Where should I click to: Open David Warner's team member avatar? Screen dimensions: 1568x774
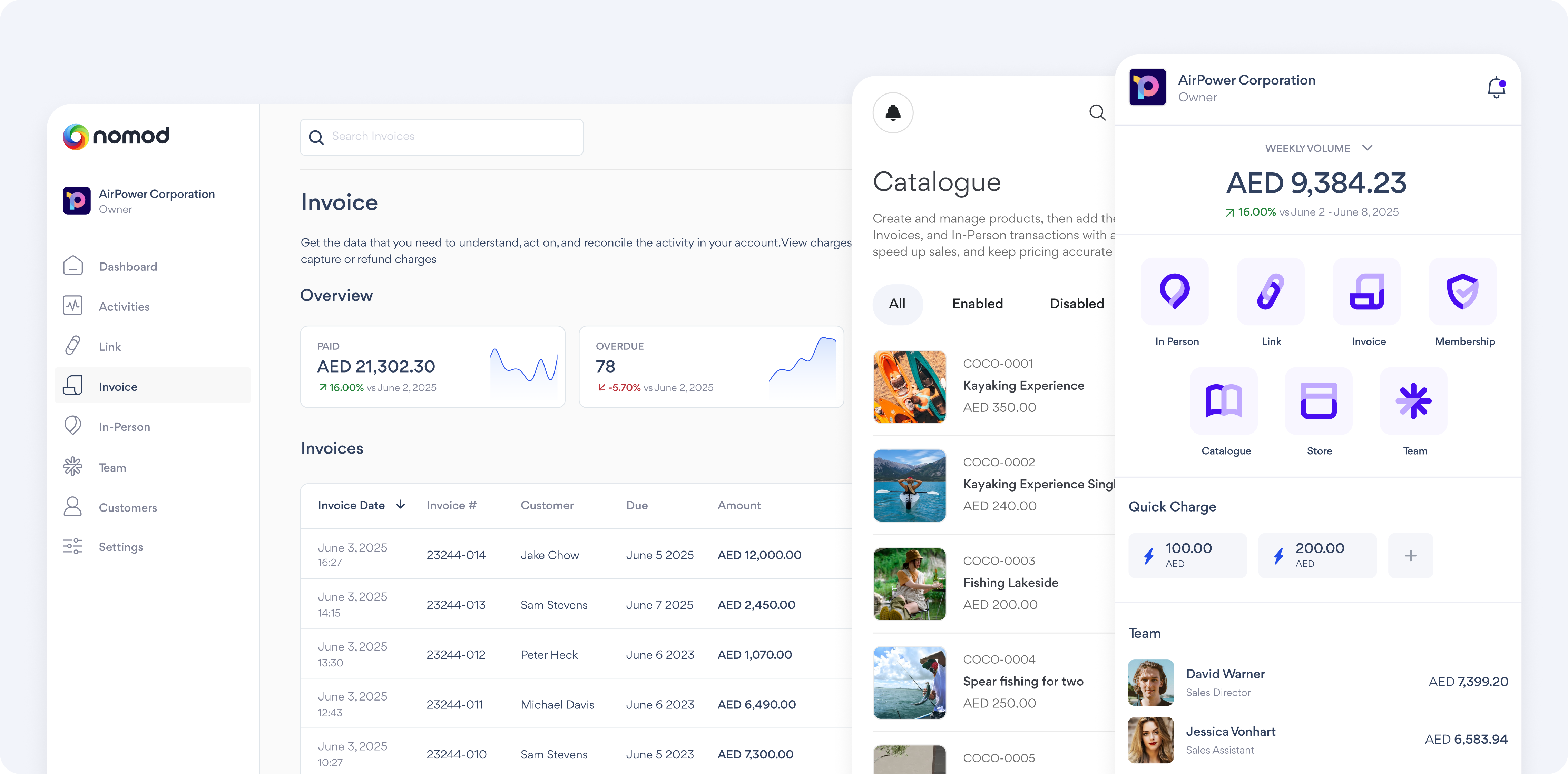1150,682
